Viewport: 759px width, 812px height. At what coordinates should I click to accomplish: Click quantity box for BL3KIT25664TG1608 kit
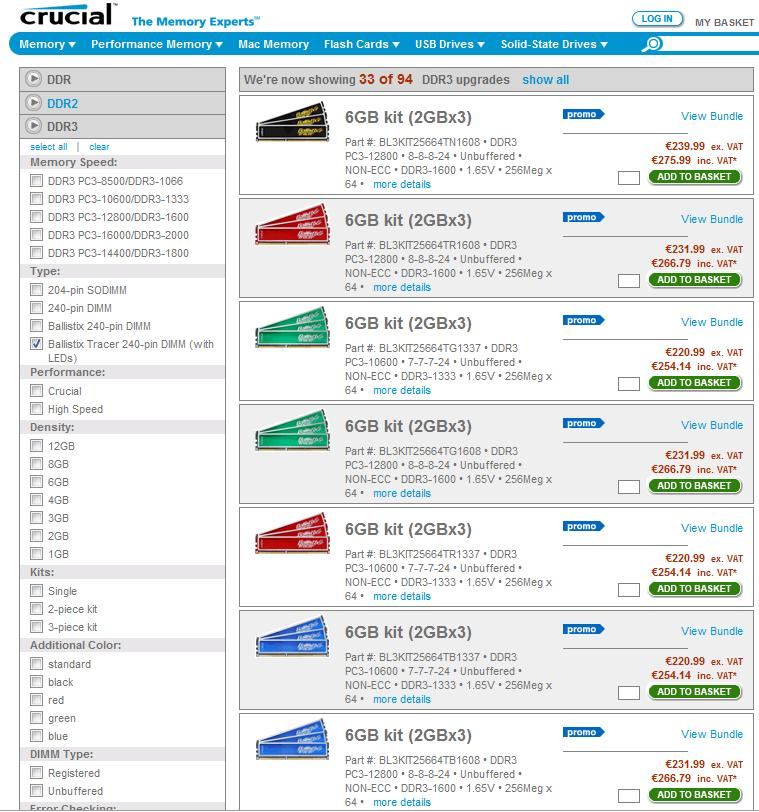coord(629,487)
